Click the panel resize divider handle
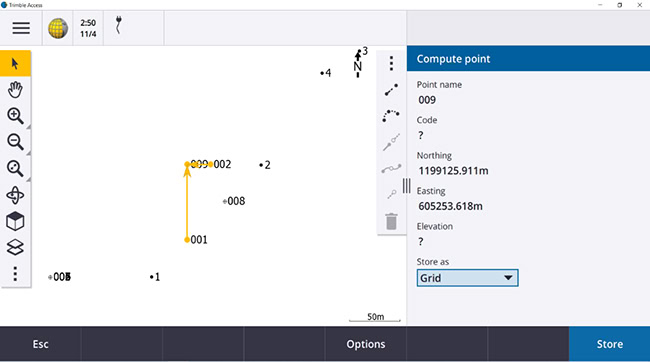The image size is (650, 362). 407,186
